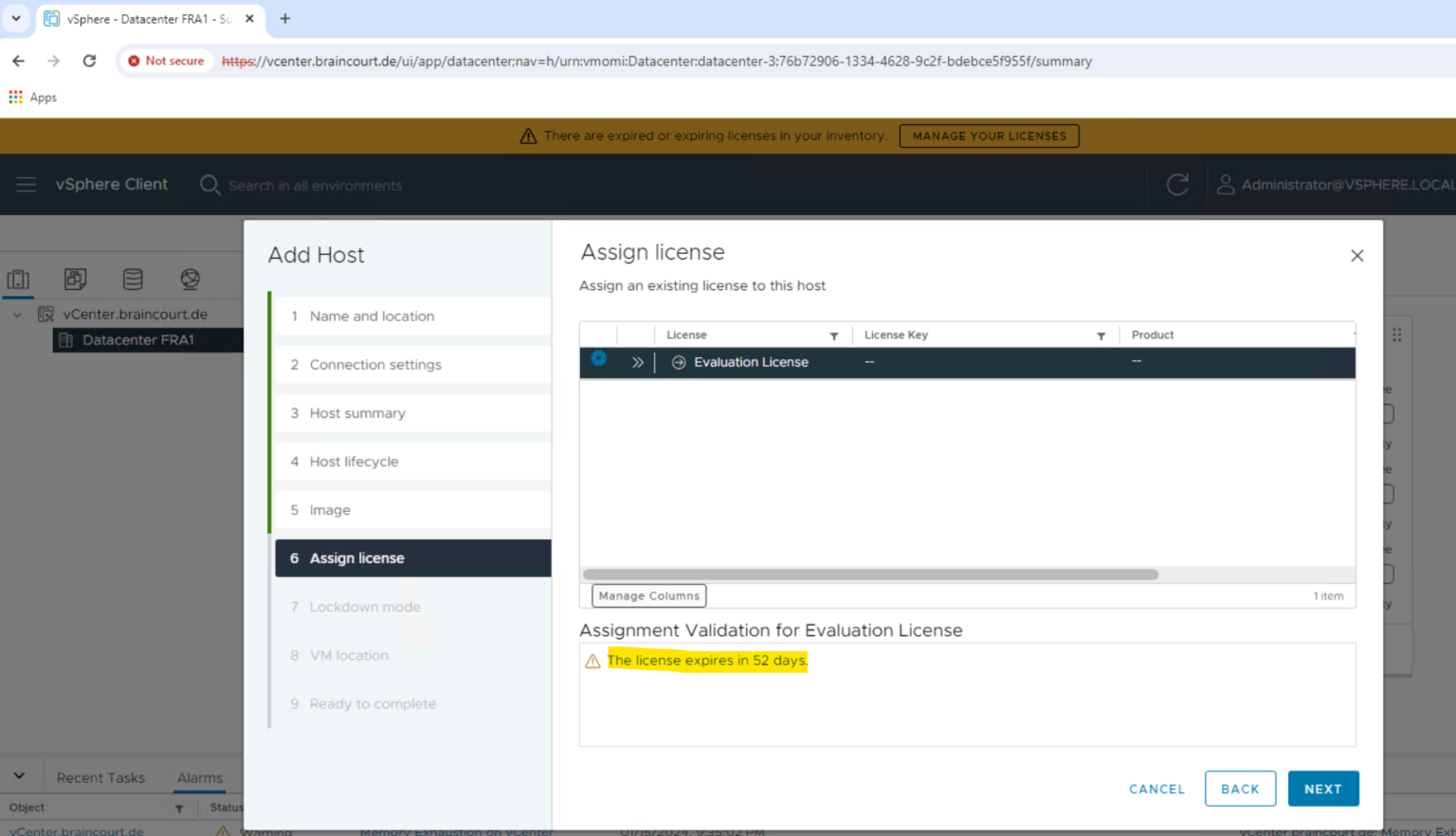The height and width of the screenshot is (836, 1456).
Task: Click MANAGE YOUR LICENSES in the warning banner
Action: 989,136
